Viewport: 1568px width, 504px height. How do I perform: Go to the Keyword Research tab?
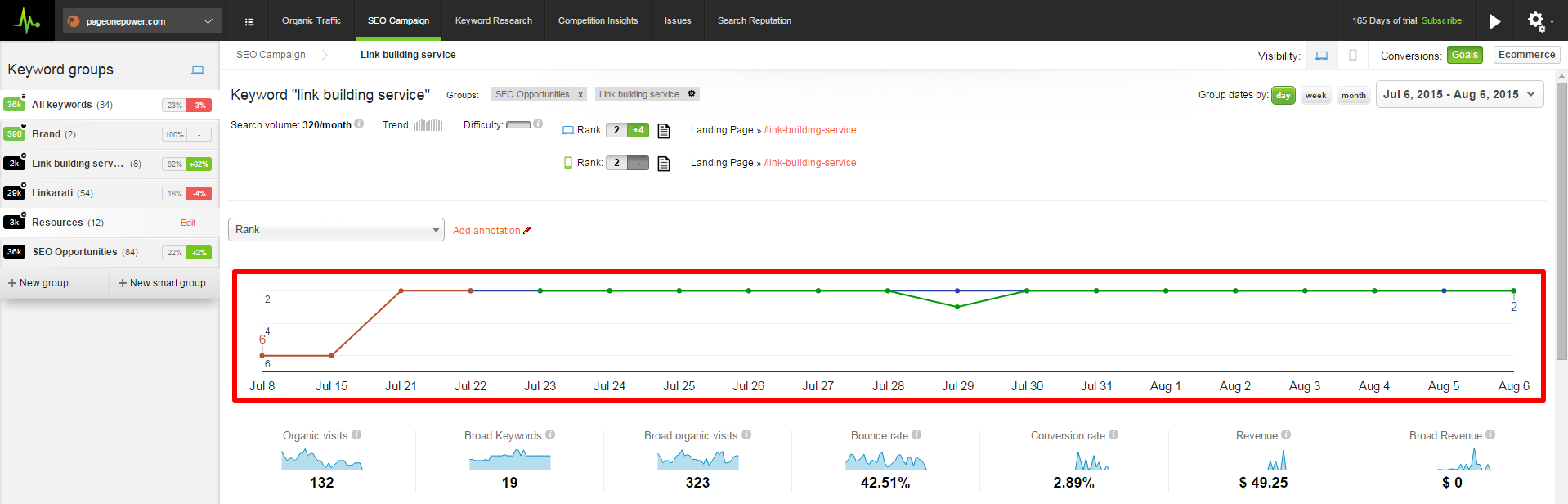[x=493, y=21]
